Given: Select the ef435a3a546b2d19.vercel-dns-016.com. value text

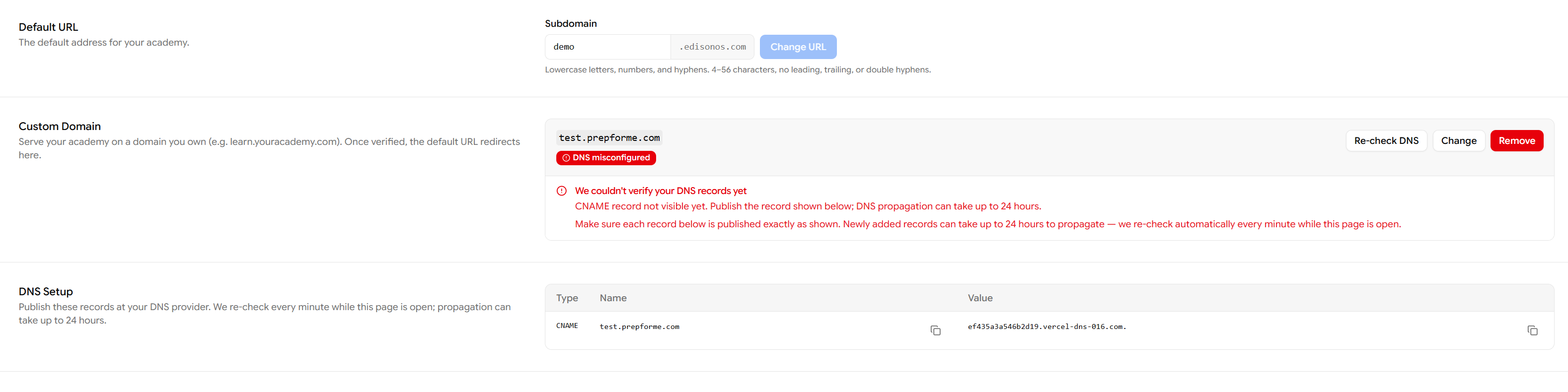Looking at the screenshot, I should pos(1047,327).
